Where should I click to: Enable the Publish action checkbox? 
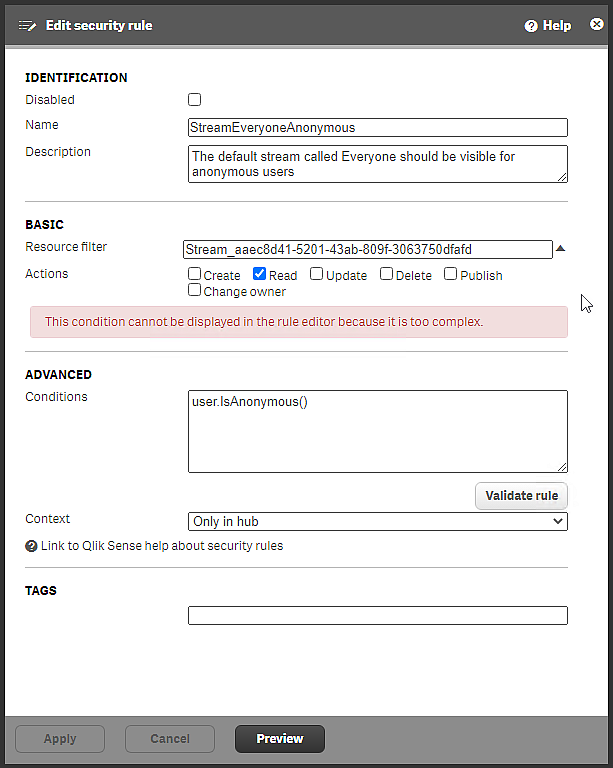pos(451,274)
